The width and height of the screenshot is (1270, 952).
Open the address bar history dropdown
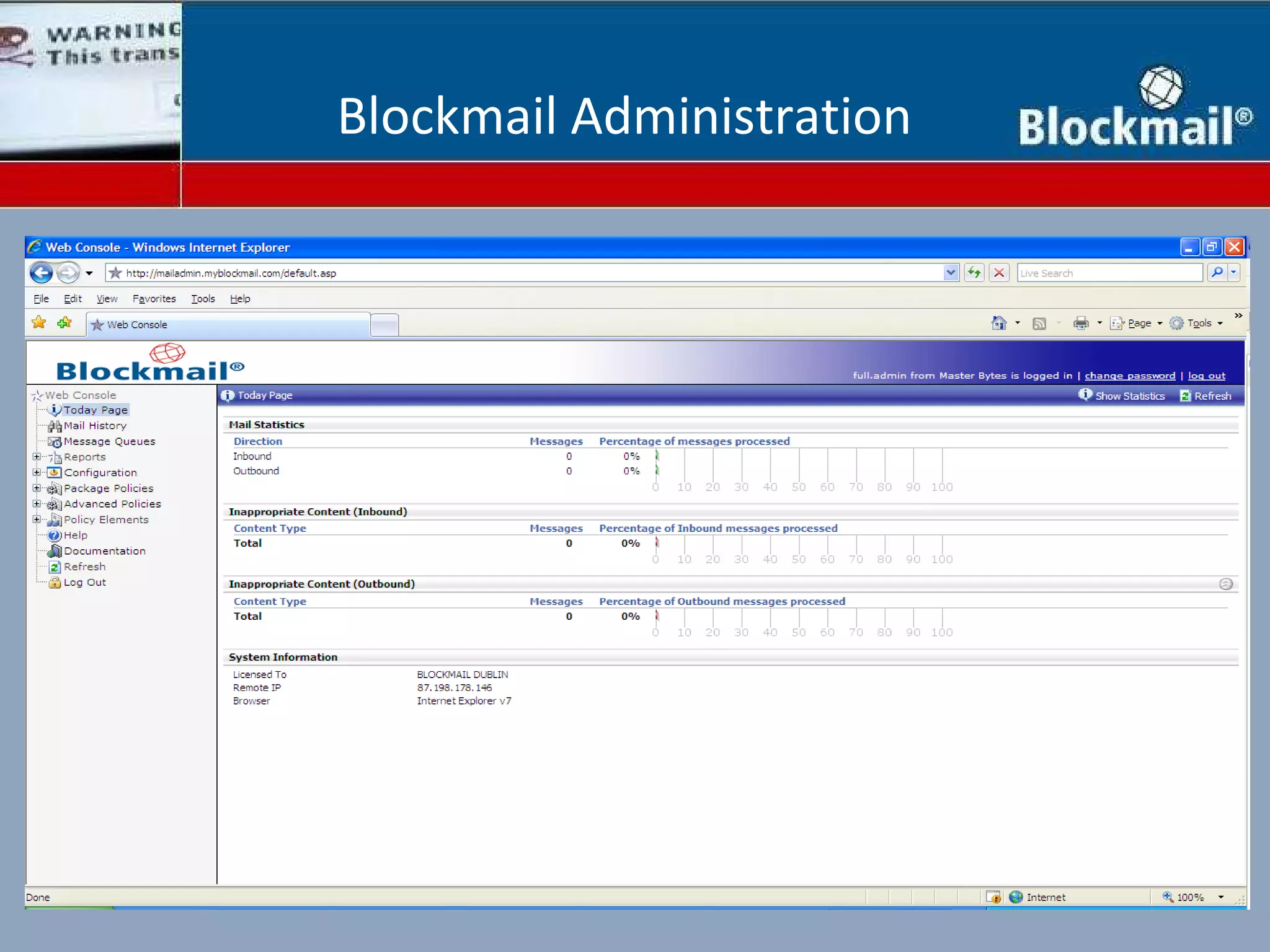(x=951, y=273)
